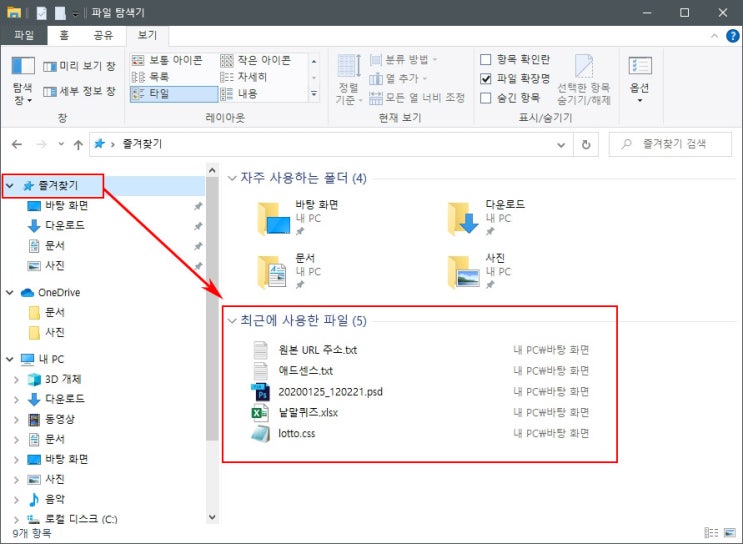
Task: Open the recent locations dropdown
Action: click(61, 144)
